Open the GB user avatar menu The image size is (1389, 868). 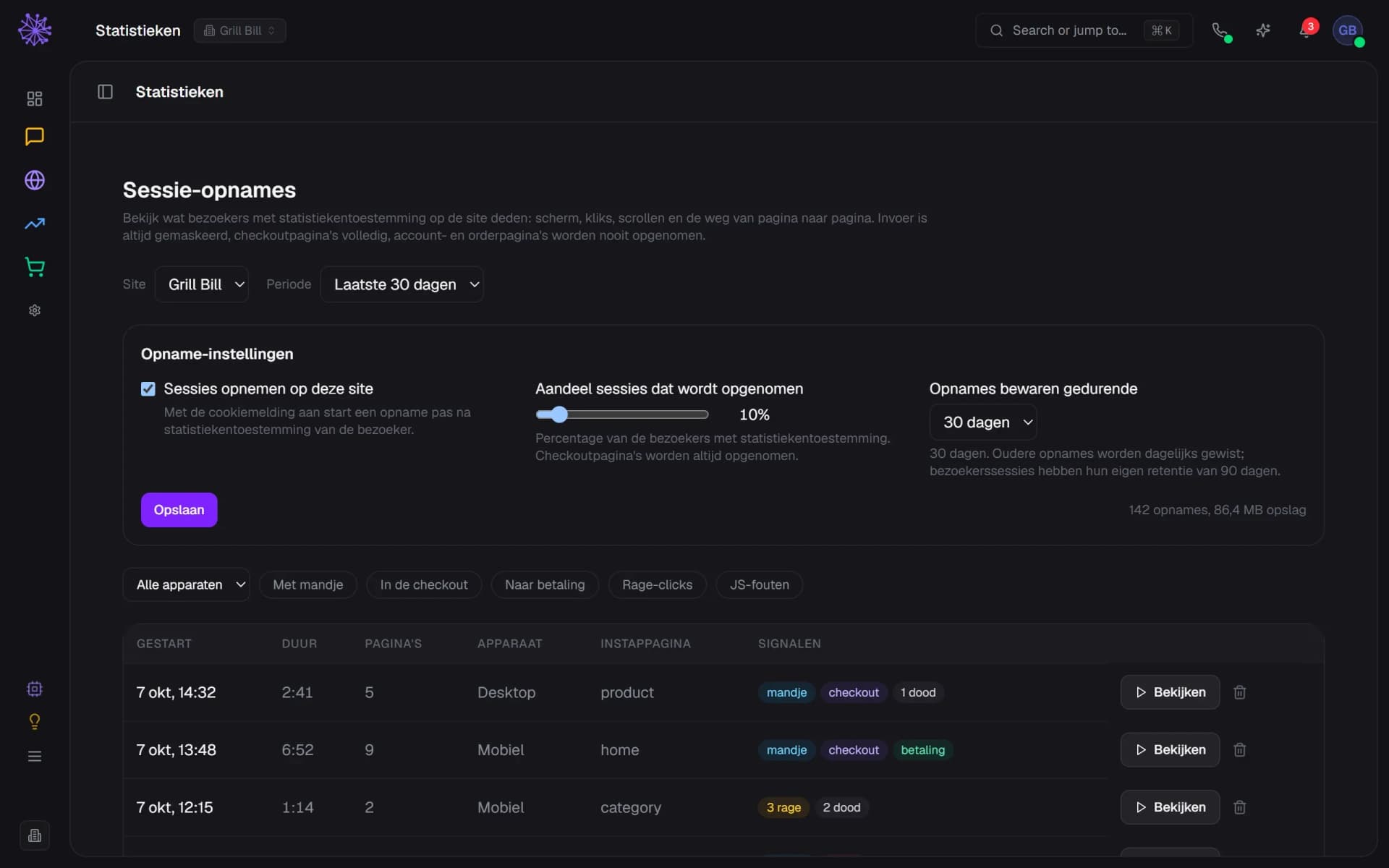[x=1348, y=30]
